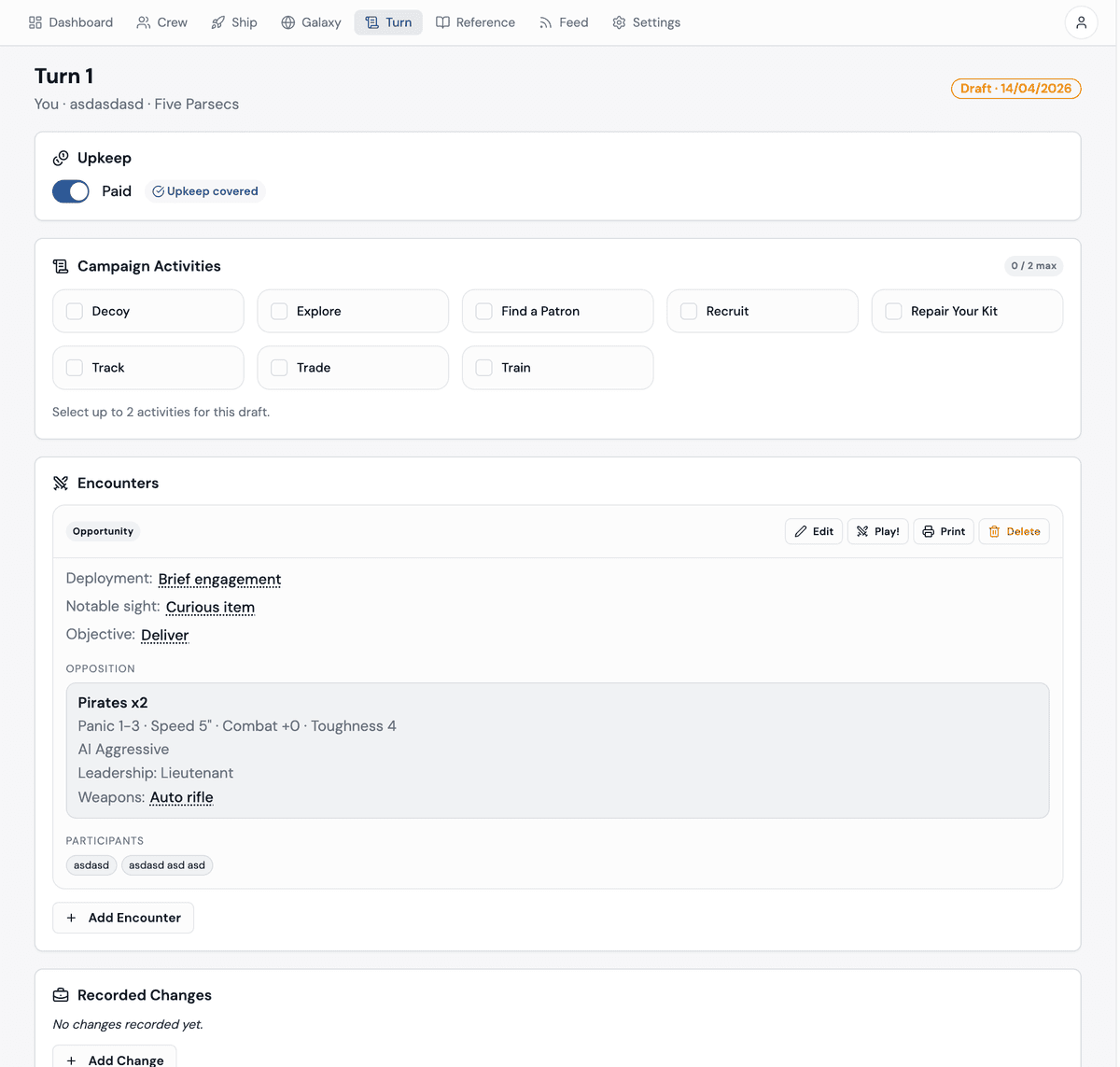The width and height of the screenshot is (1120, 1067).
Task: Open the Feed tab
Action: click(x=564, y=22)
